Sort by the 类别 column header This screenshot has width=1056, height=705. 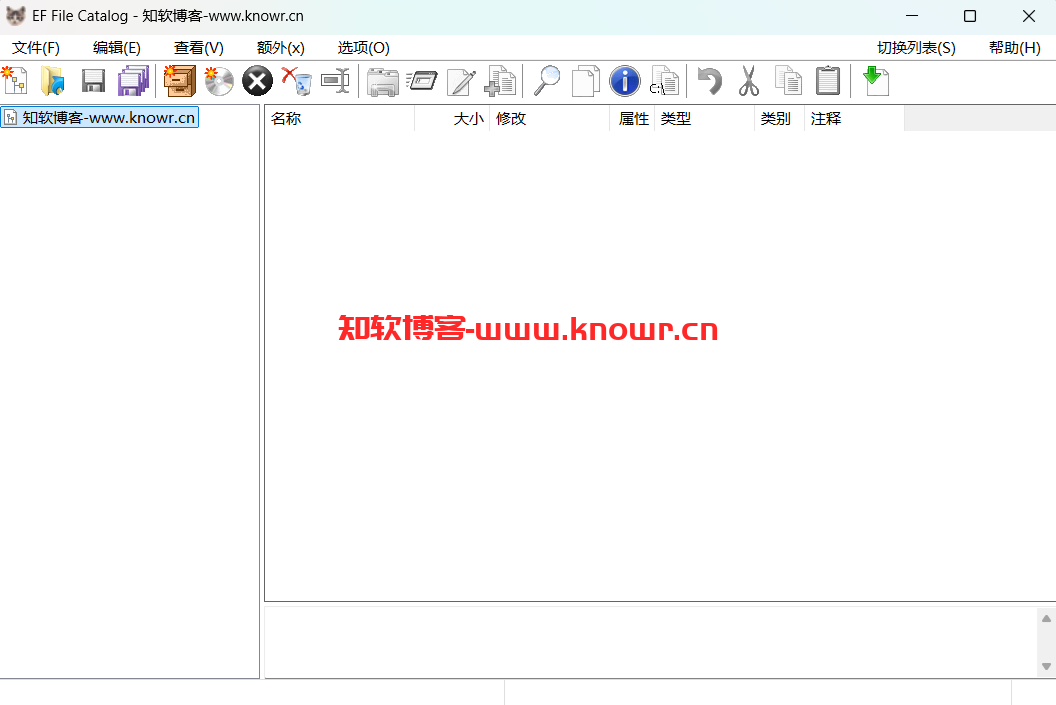click(779, 119)
